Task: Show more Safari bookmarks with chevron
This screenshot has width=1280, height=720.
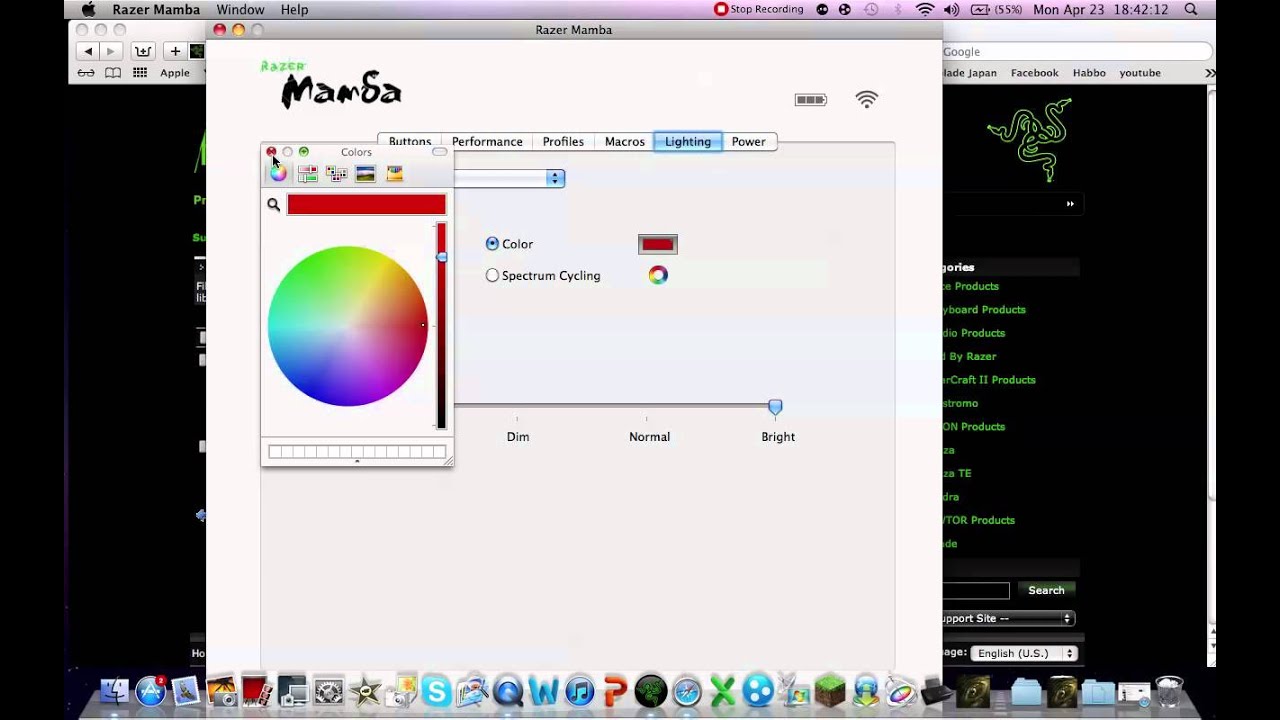Action: click(x=1210, y=73)
